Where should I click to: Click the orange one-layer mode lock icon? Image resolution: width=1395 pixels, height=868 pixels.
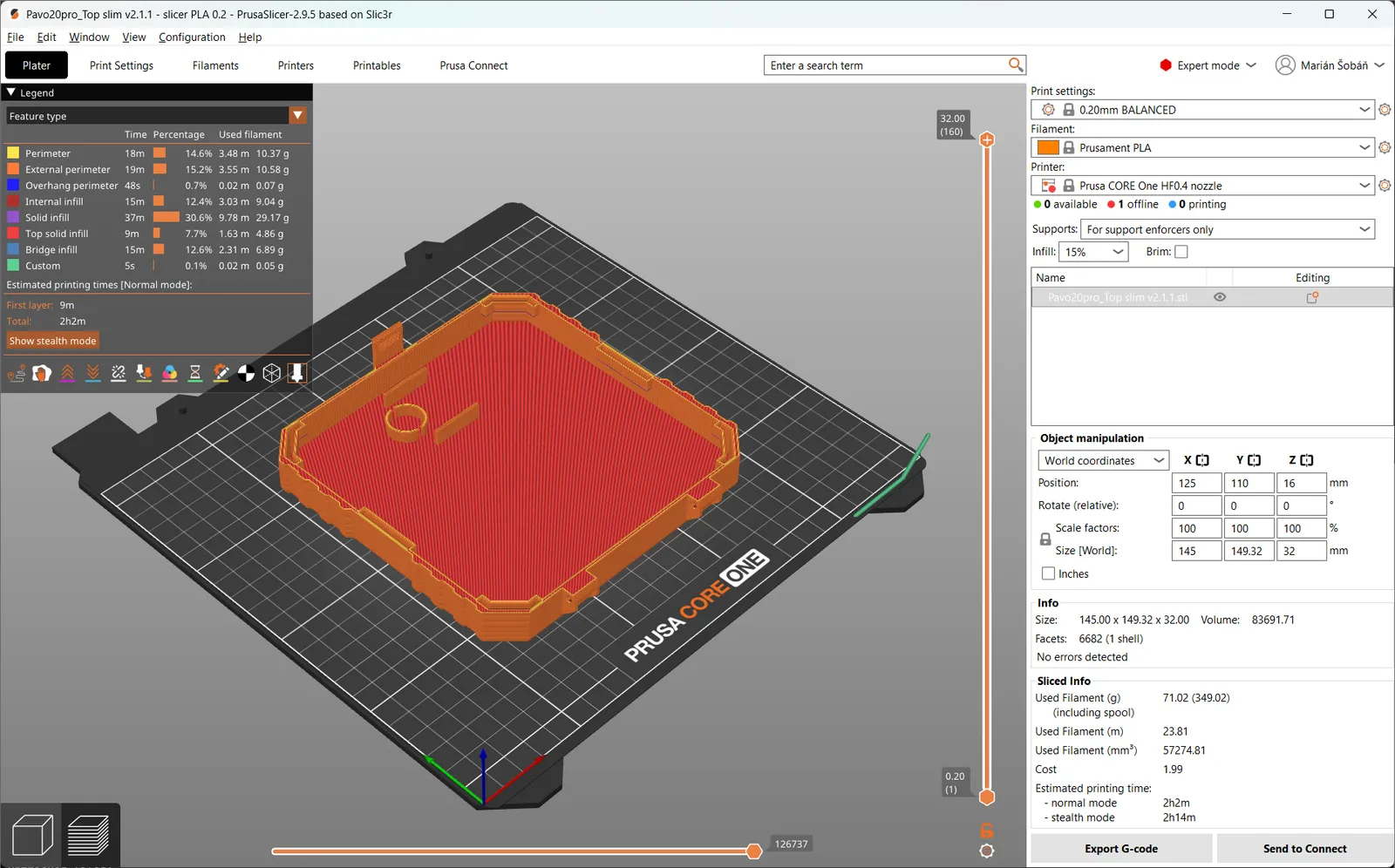[x=987, y=831]
